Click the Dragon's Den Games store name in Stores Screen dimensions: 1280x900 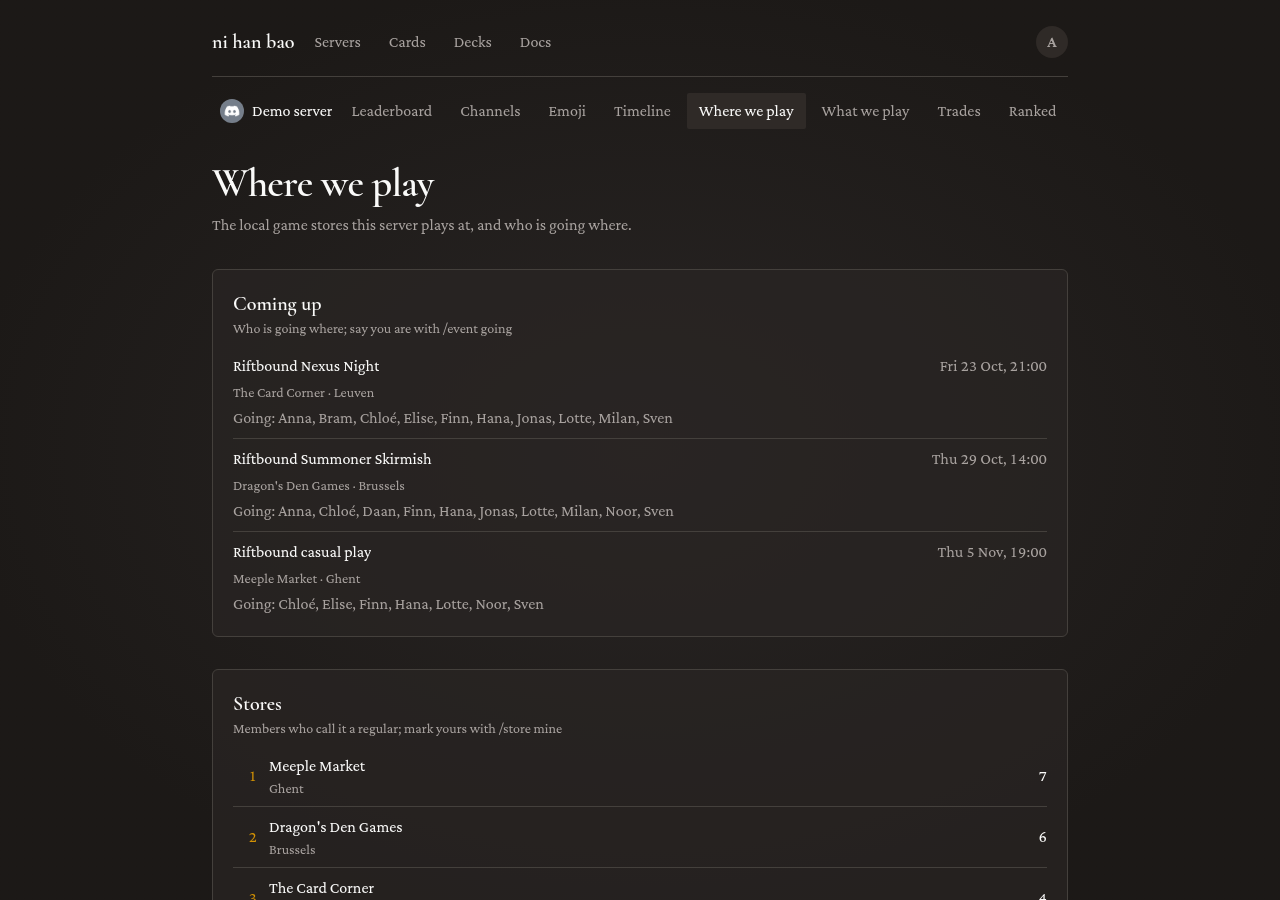336,827
